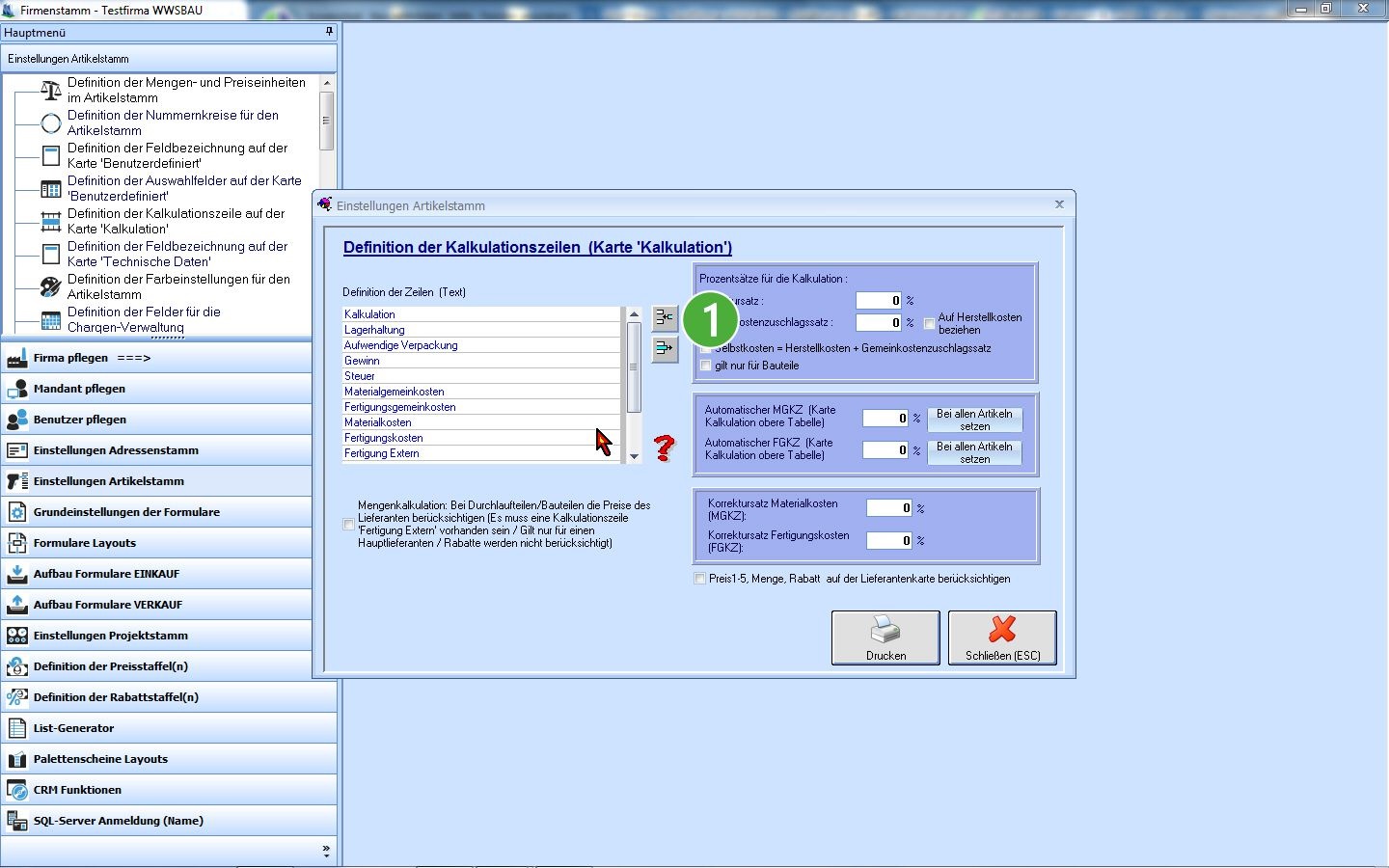This screenshot has width=1389, height=868.
Task: Click the palette icon for Farbeinstellungen
Action: tap(51, 287)
